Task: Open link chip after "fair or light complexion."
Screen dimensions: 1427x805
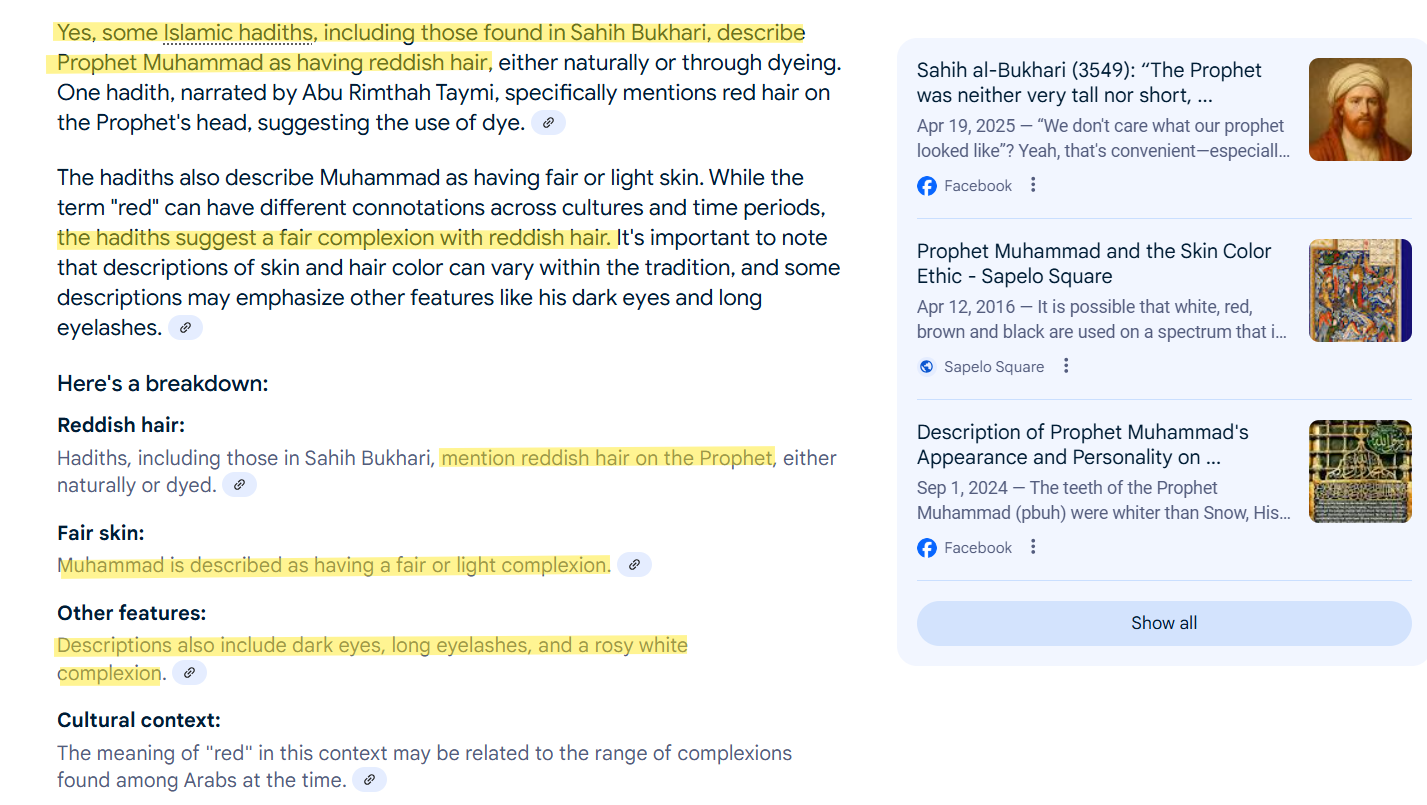Action: pyautogui.click(x=634, y=565)
